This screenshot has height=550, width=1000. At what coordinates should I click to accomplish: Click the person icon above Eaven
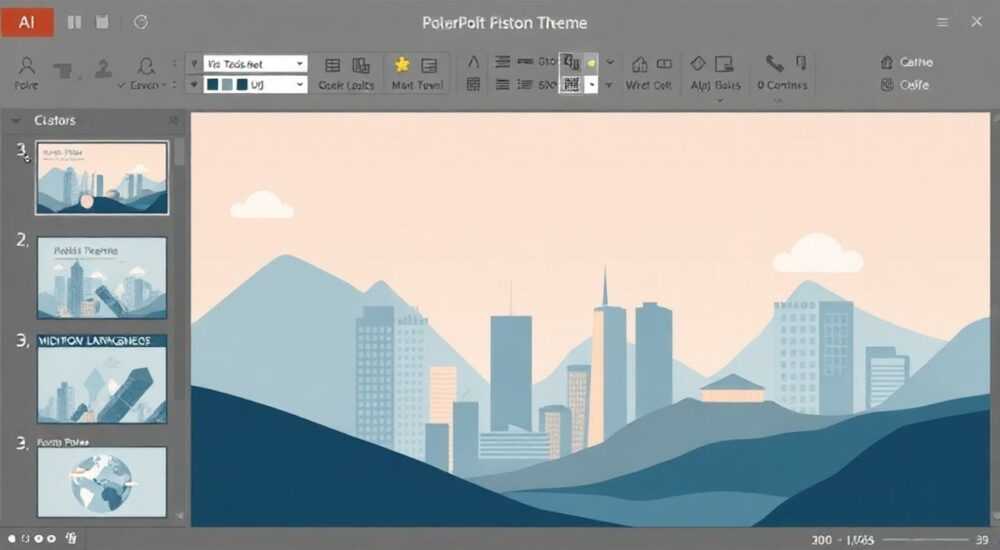[x=146, y=65]
